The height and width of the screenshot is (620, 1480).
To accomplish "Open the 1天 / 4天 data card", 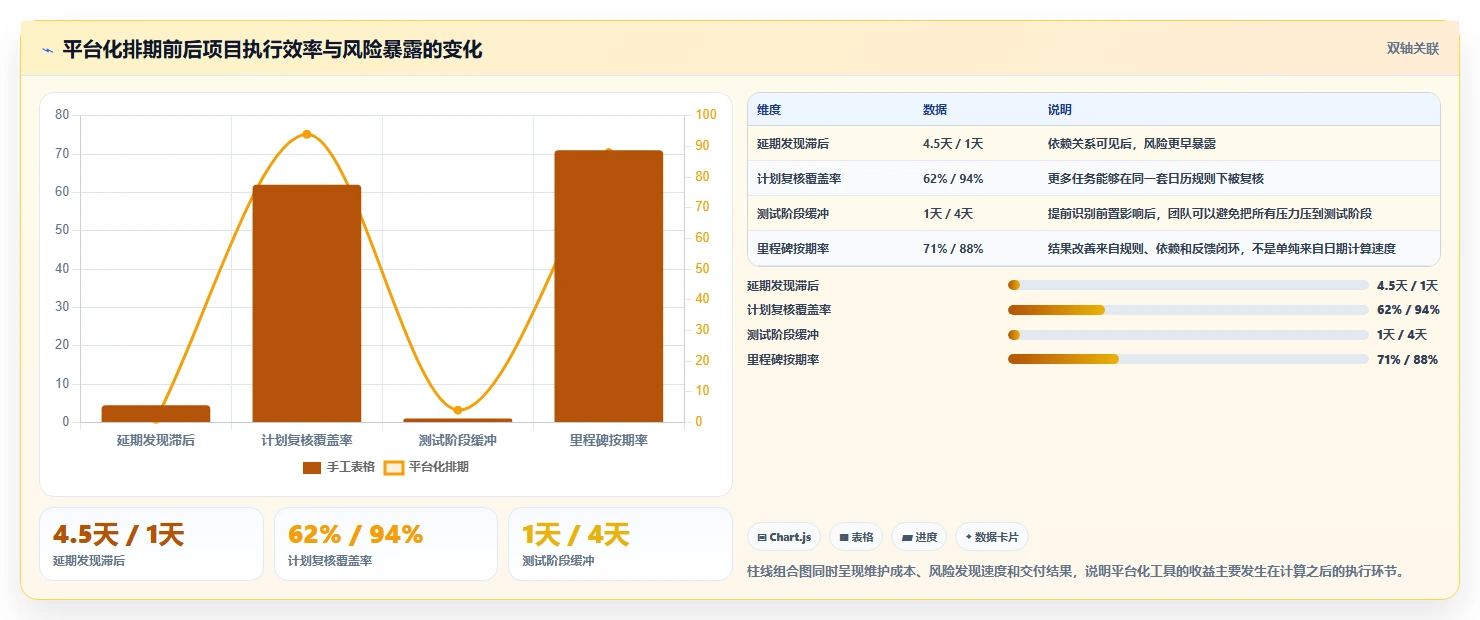I will coord(620,544).
